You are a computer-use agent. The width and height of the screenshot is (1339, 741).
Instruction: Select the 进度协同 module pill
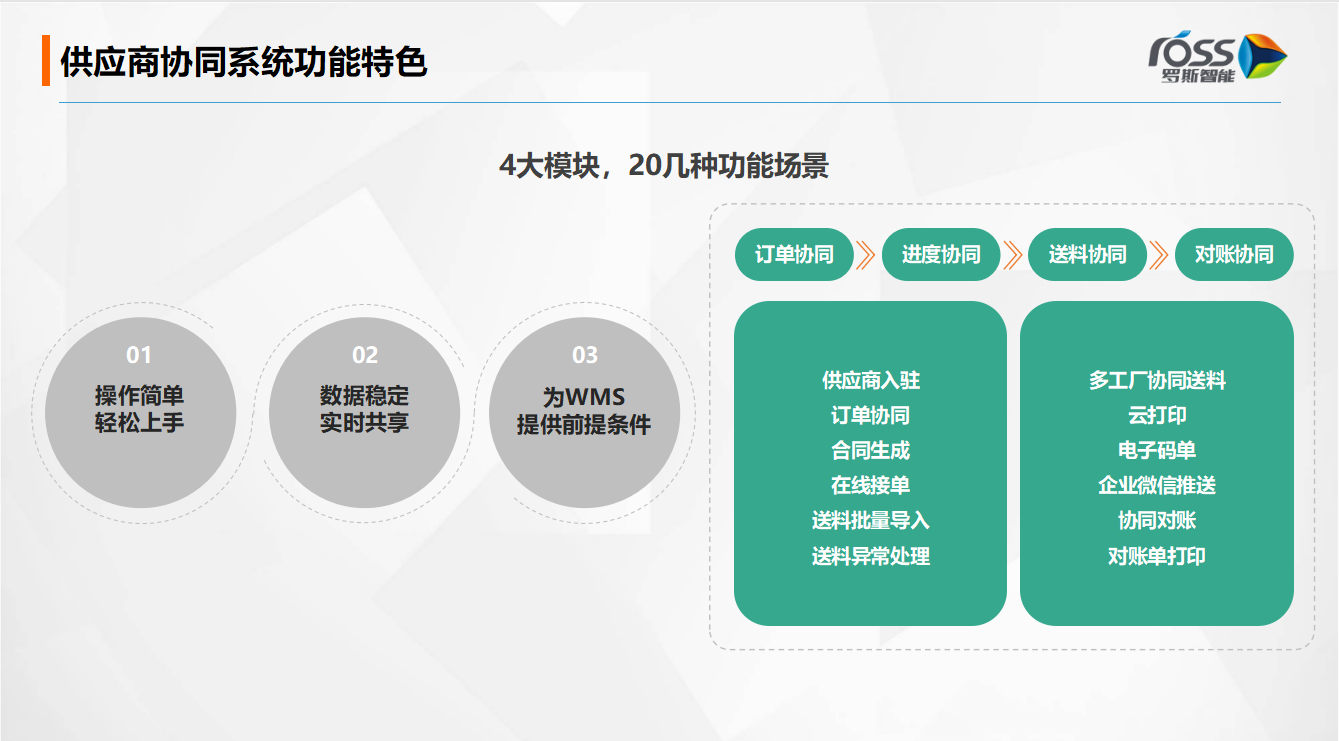tap(941, 255)
